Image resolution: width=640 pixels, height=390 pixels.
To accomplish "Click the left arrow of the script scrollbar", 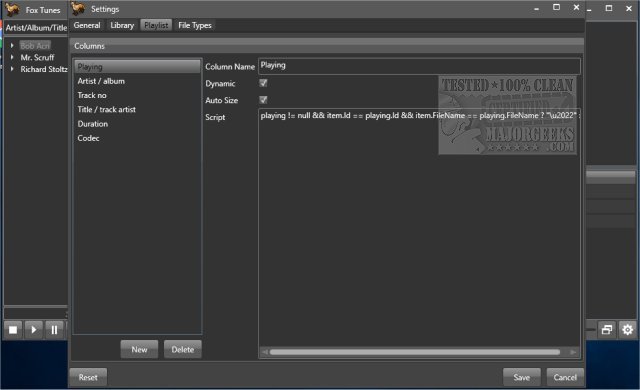I will (265, 352).
